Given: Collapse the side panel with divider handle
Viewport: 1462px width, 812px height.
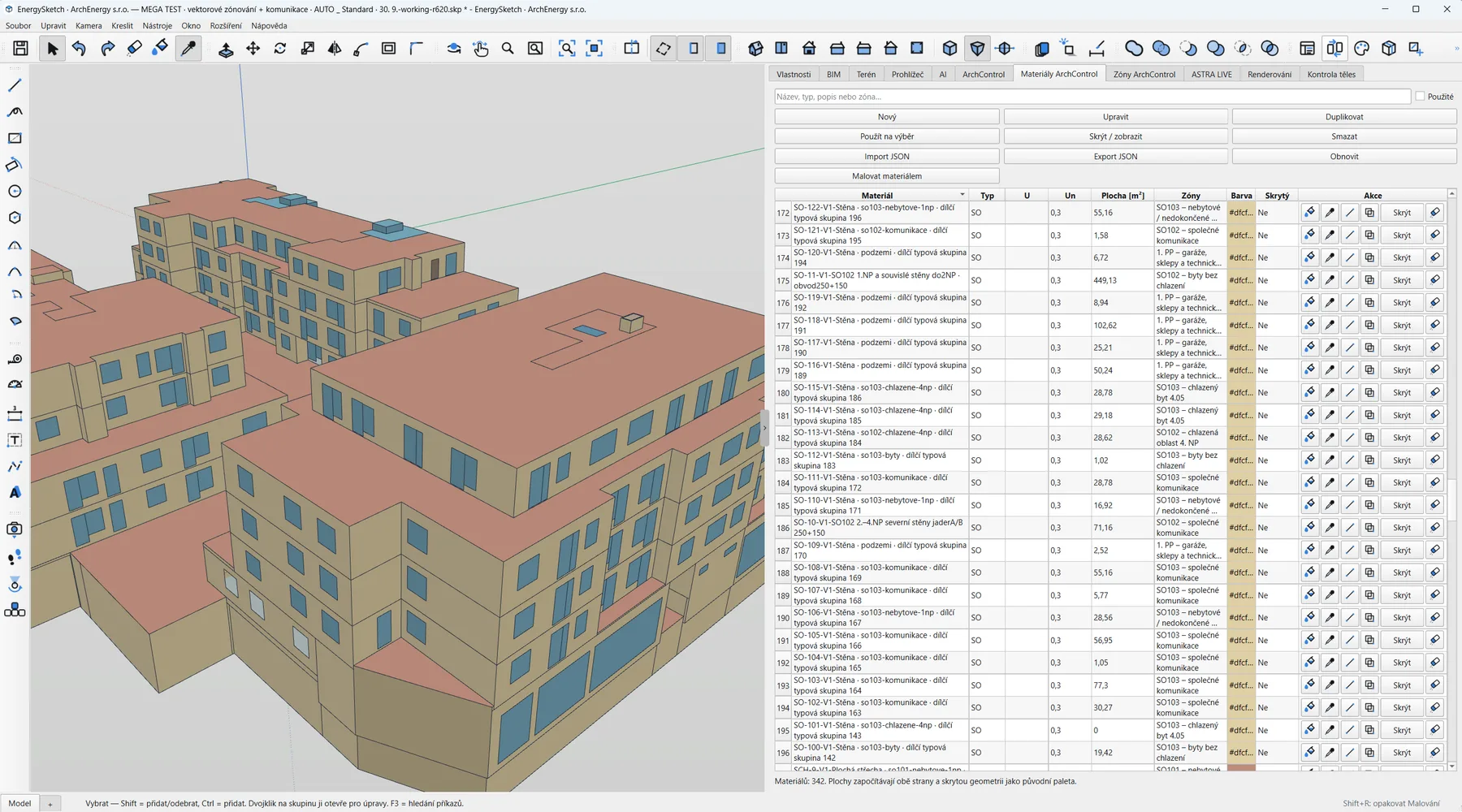Looking at the screenshot, I should [x=764, y=428].
